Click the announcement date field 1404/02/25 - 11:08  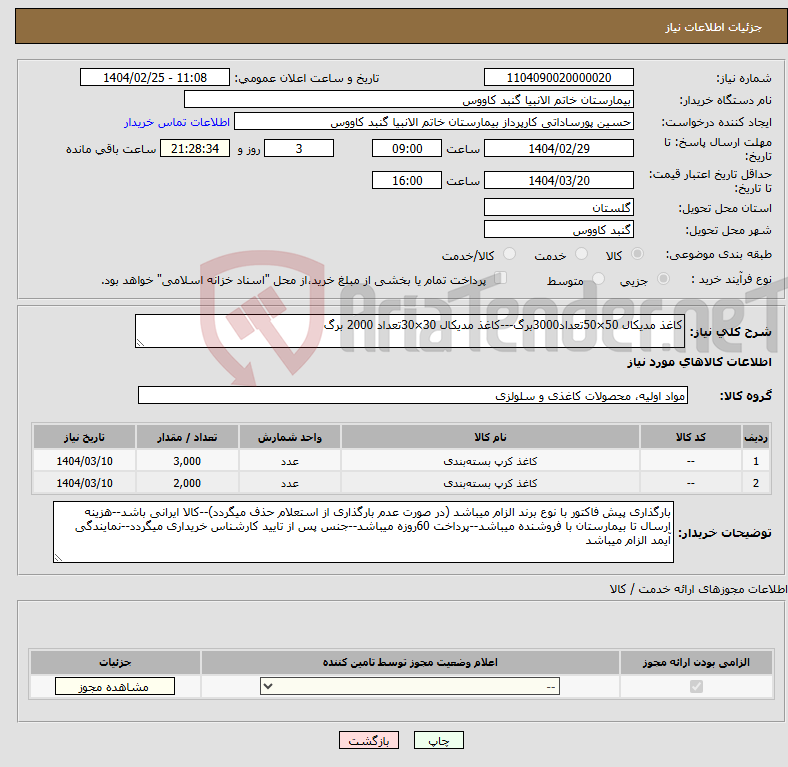point(155,77)
